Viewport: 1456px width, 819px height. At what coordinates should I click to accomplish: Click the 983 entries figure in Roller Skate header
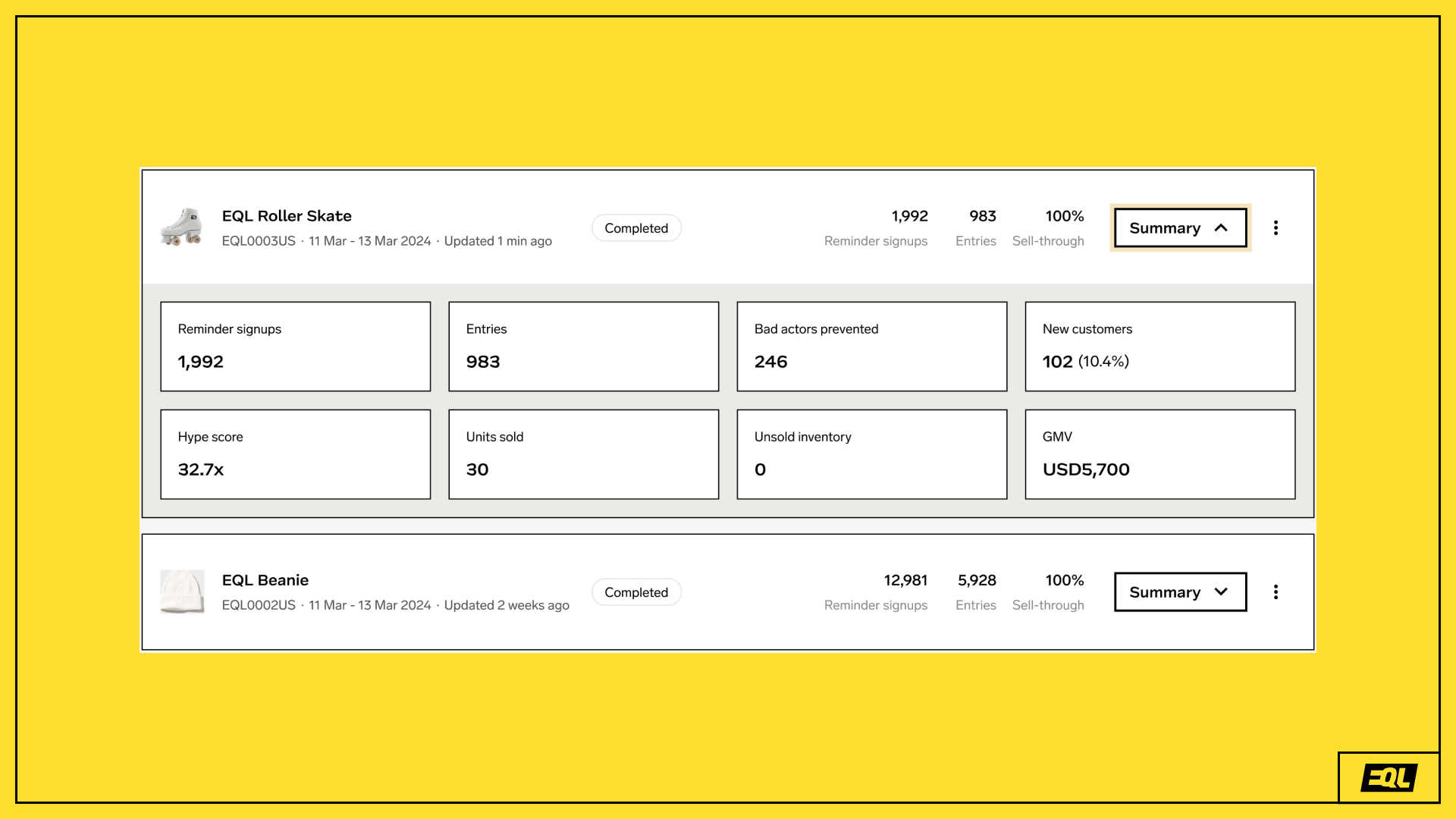point(983,216)
